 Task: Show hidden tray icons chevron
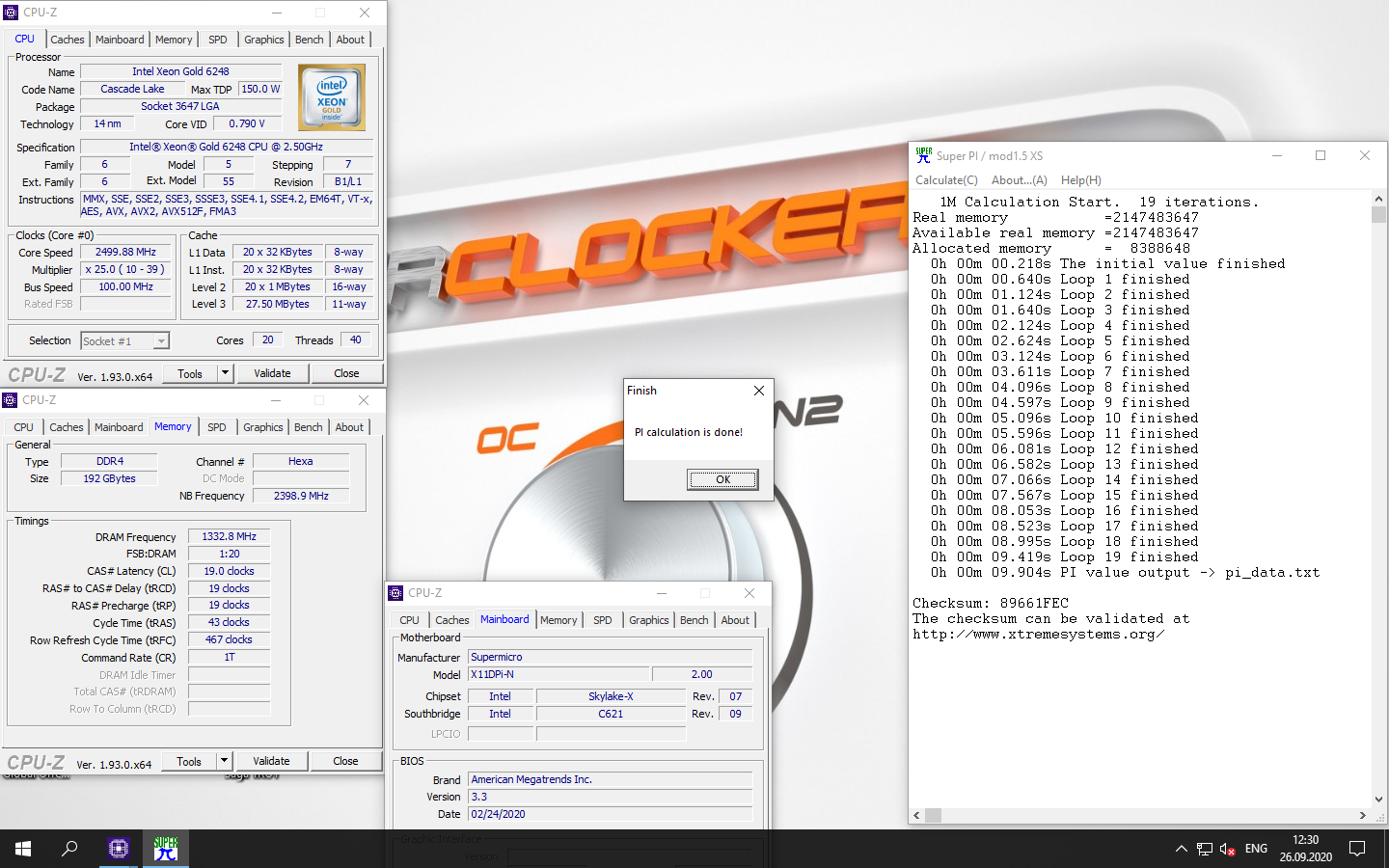pos(1181,849)
